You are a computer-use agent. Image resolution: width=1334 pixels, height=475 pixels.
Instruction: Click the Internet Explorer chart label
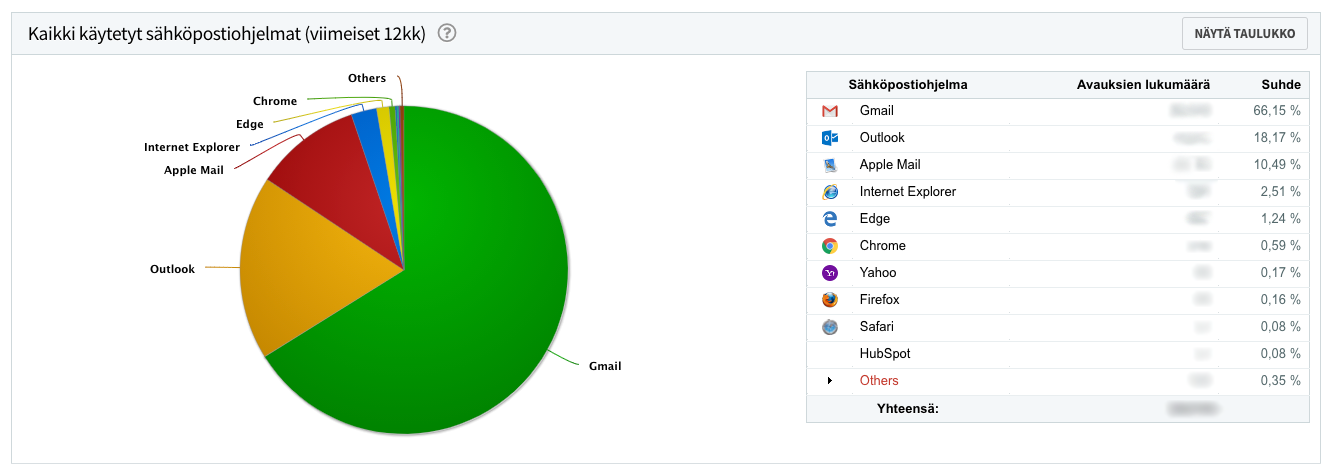click(192, 147)
